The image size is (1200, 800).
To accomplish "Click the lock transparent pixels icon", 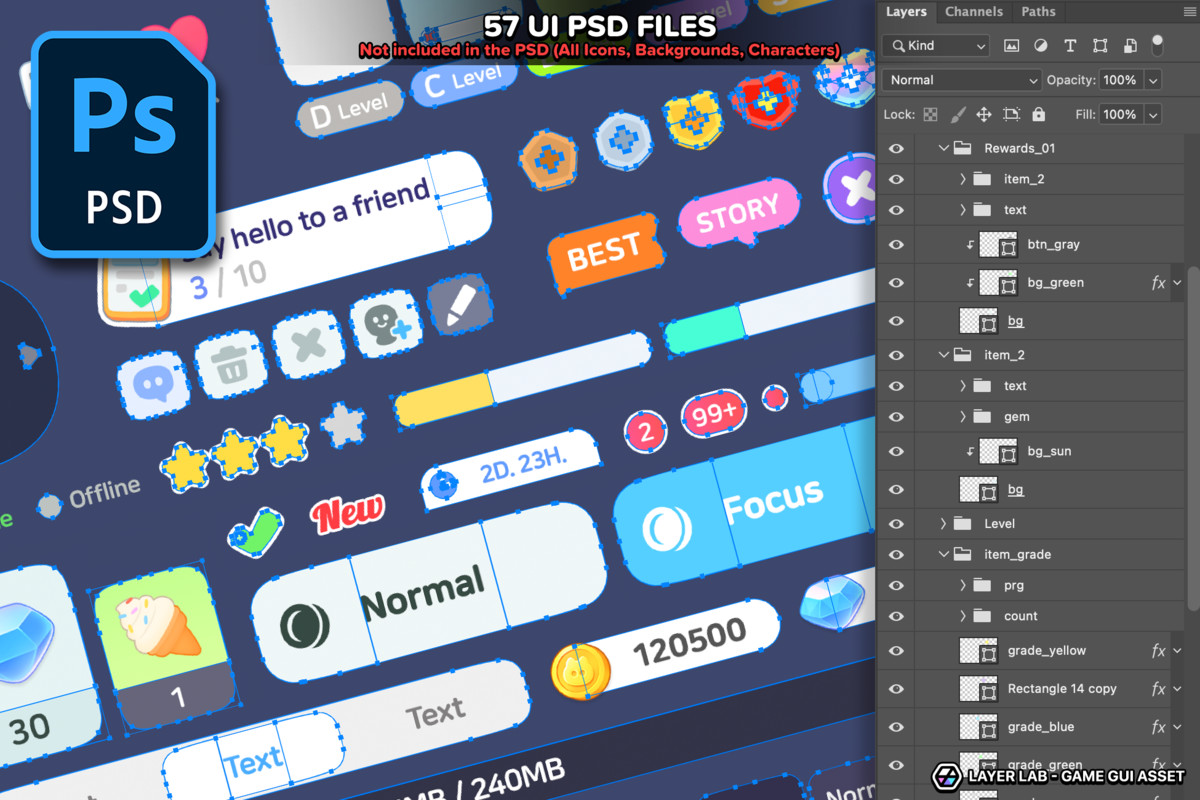I will click(x=931, y=114).
